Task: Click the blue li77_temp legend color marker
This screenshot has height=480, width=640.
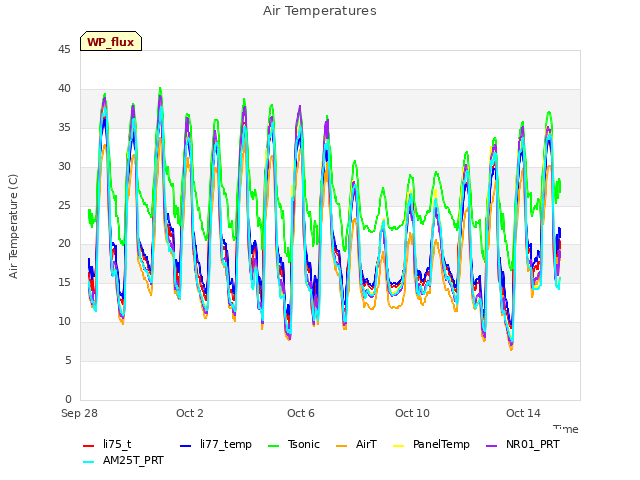Action: pos(186,446)
